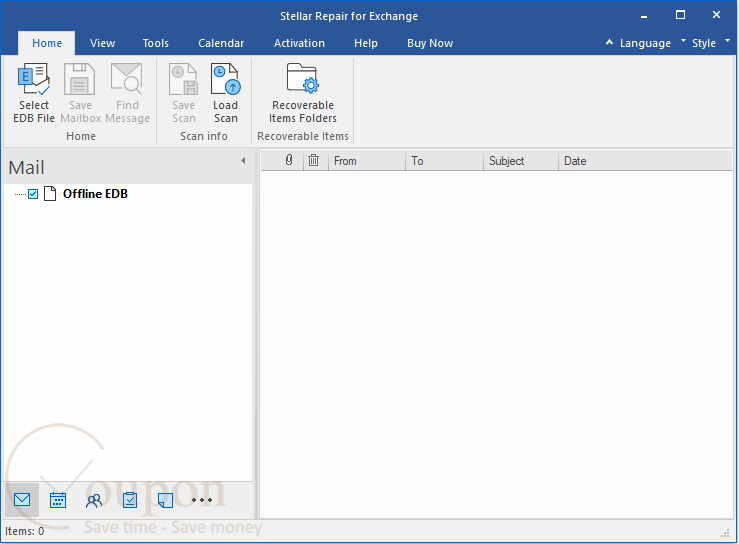Open the Buy Now tab
Screen dimensions: 739x544
coord(430,43)
